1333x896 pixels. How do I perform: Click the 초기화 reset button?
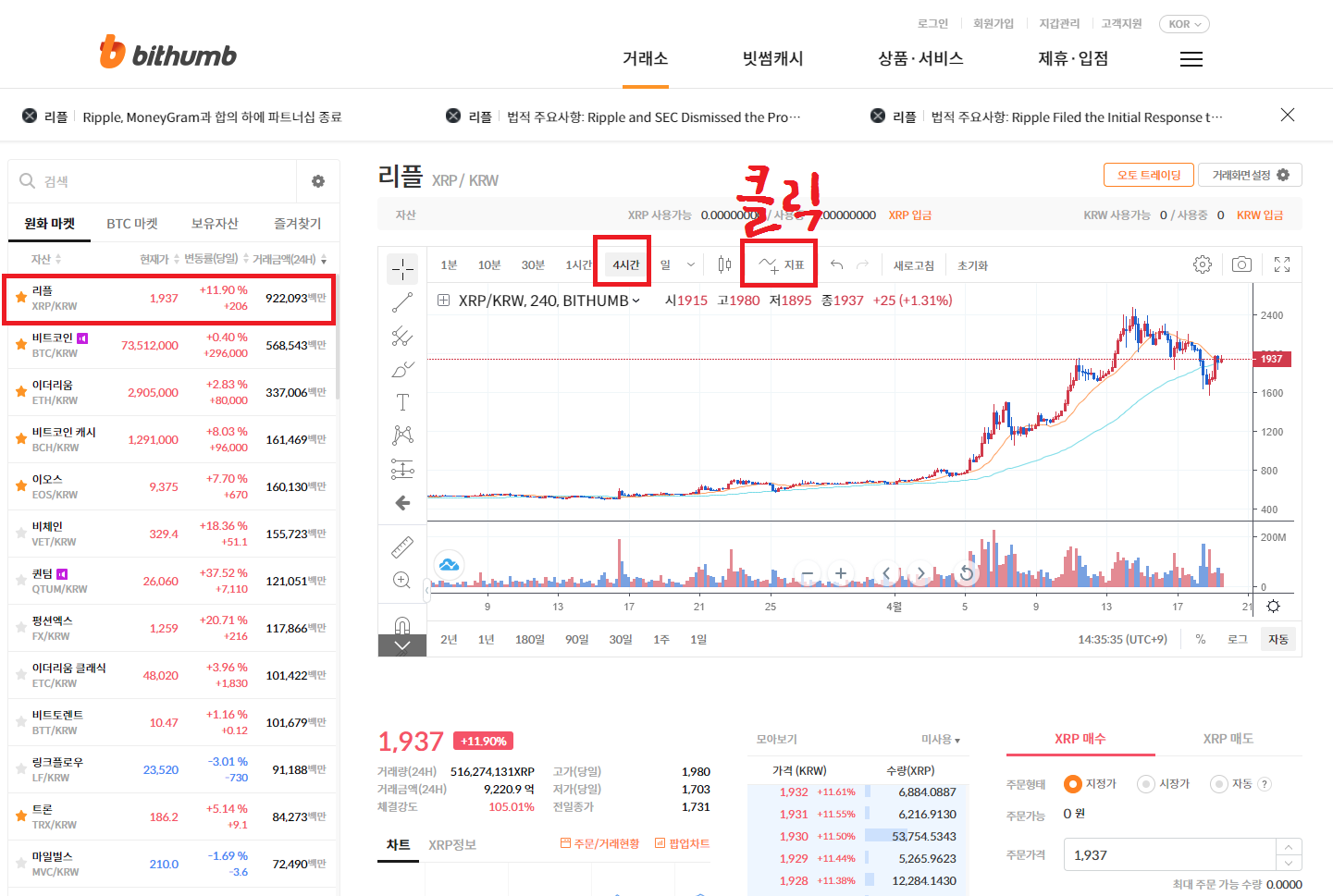972,265
